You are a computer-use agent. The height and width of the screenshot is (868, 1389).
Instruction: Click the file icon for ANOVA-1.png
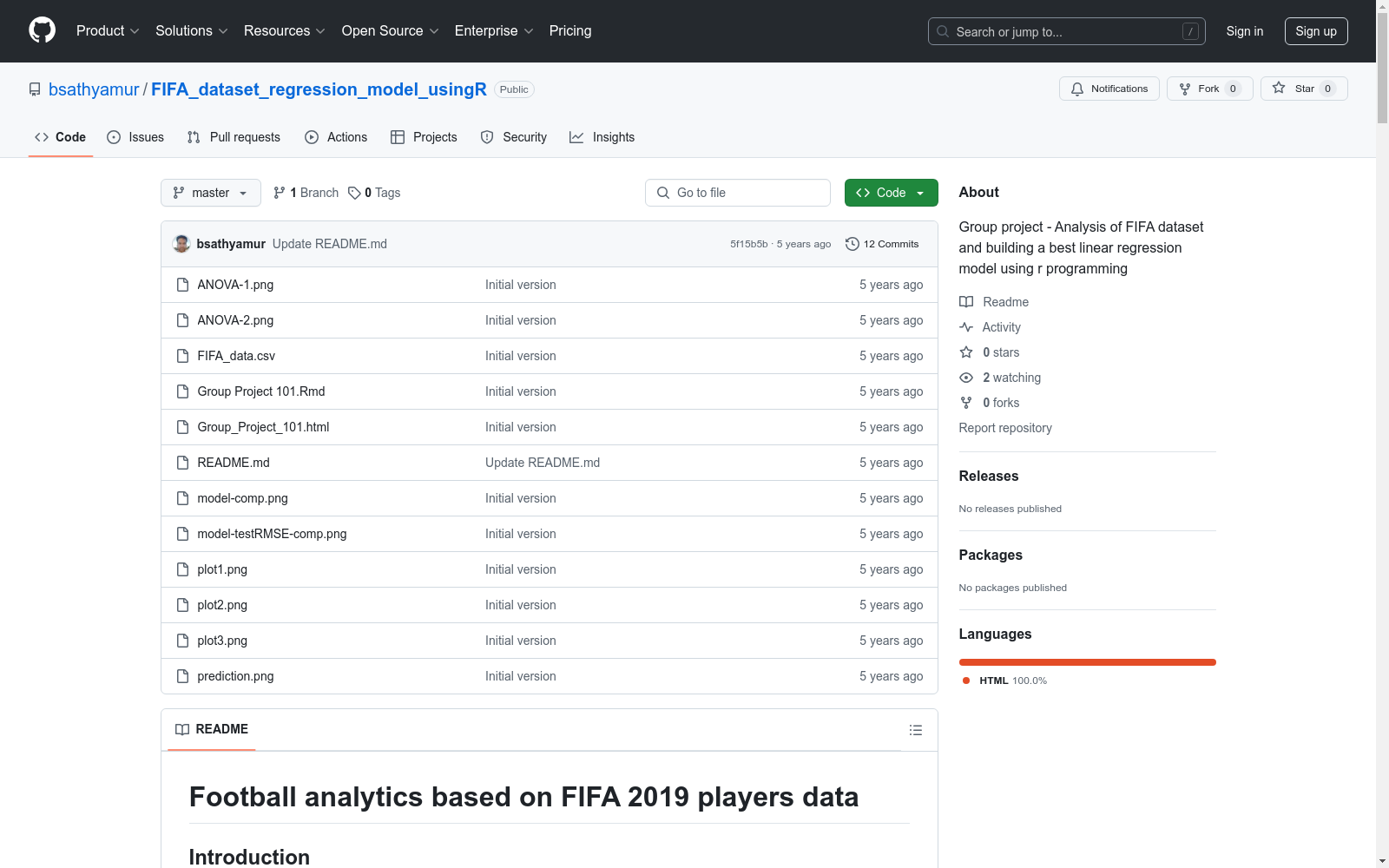182,285
